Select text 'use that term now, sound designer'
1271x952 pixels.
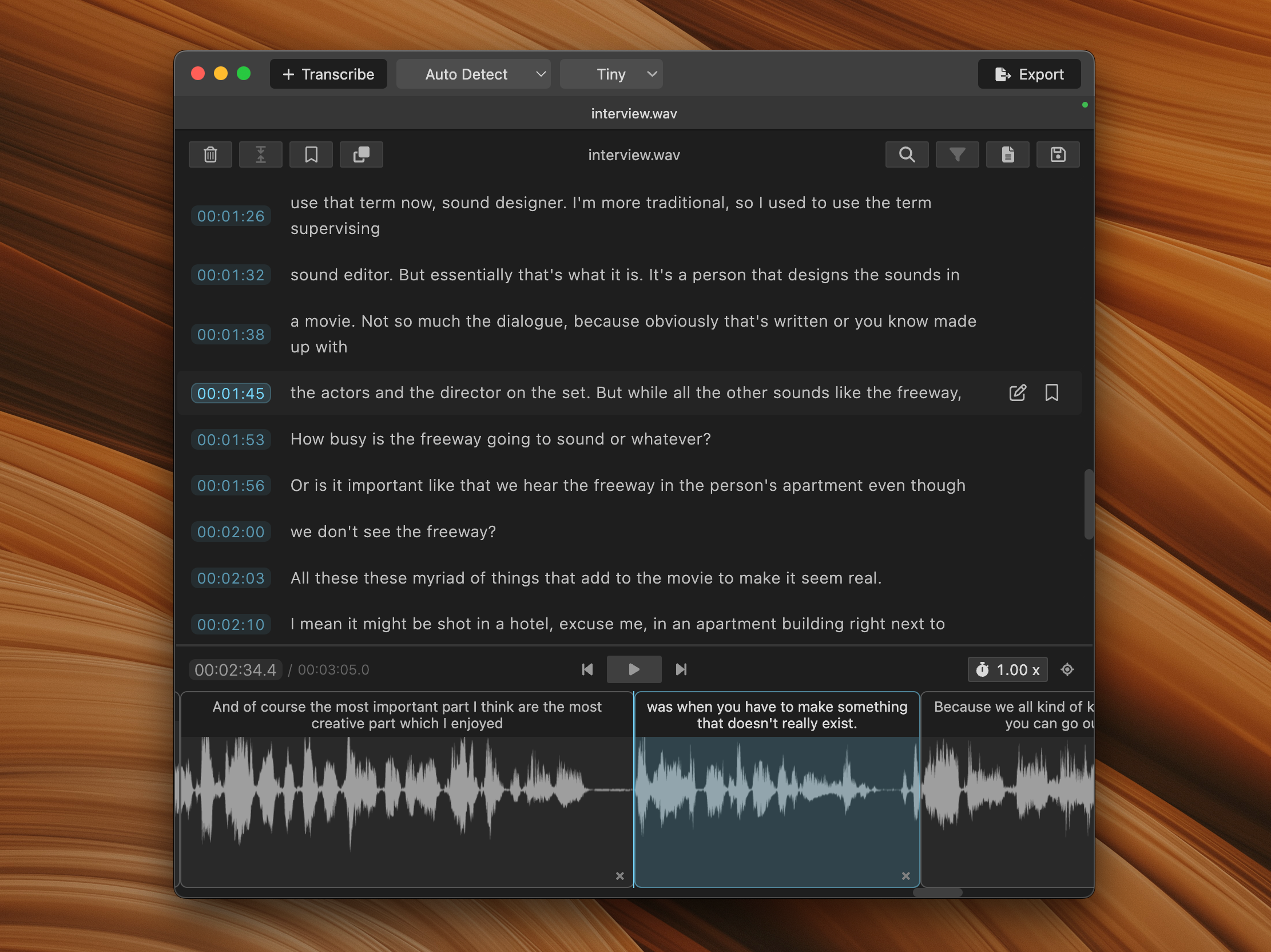(x=428, y=203)
